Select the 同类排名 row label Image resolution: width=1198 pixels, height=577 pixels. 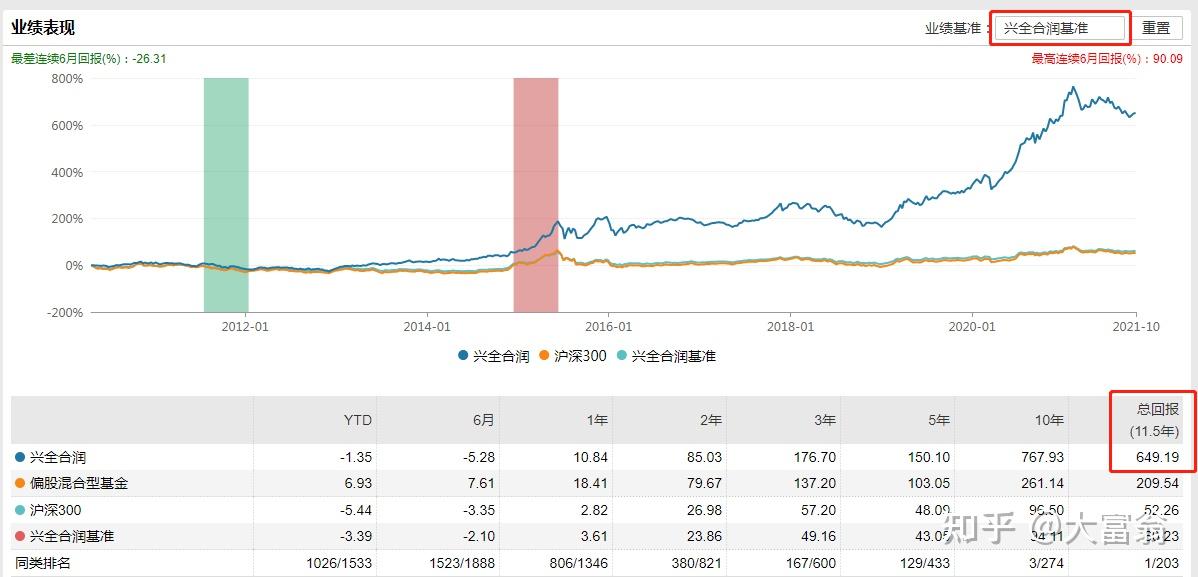click(43, 563)
